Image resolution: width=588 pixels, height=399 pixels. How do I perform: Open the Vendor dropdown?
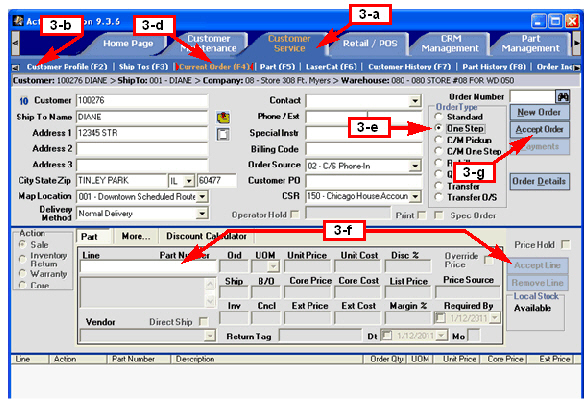coord(210,335)
